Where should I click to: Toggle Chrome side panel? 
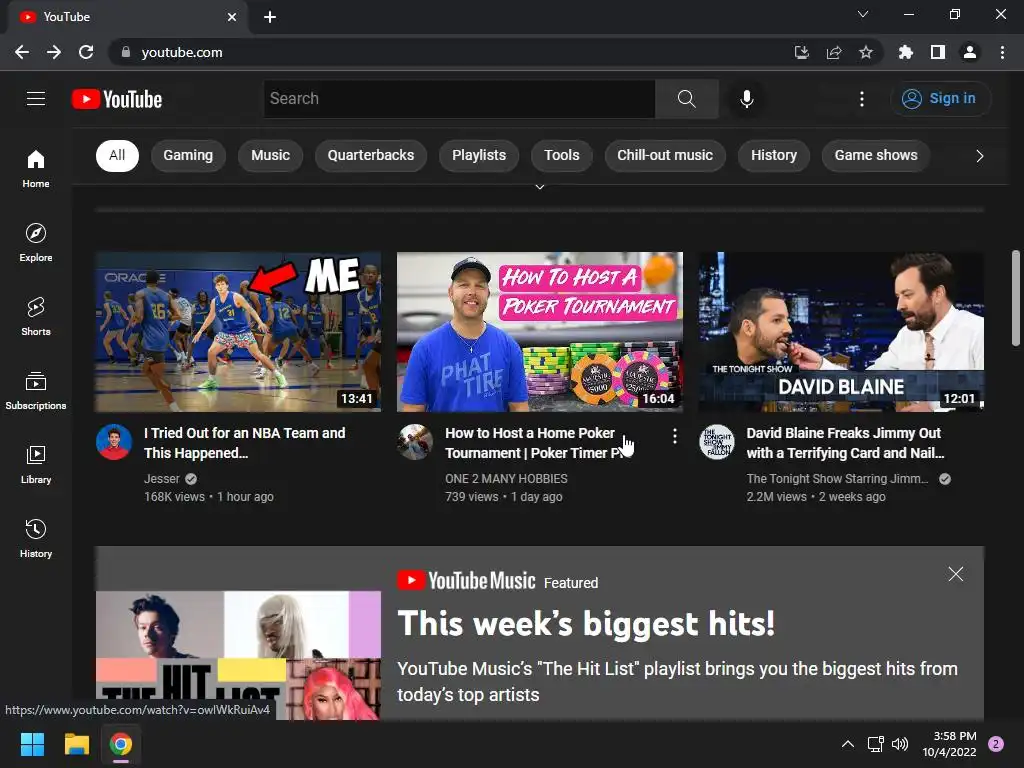pos(938,52)
